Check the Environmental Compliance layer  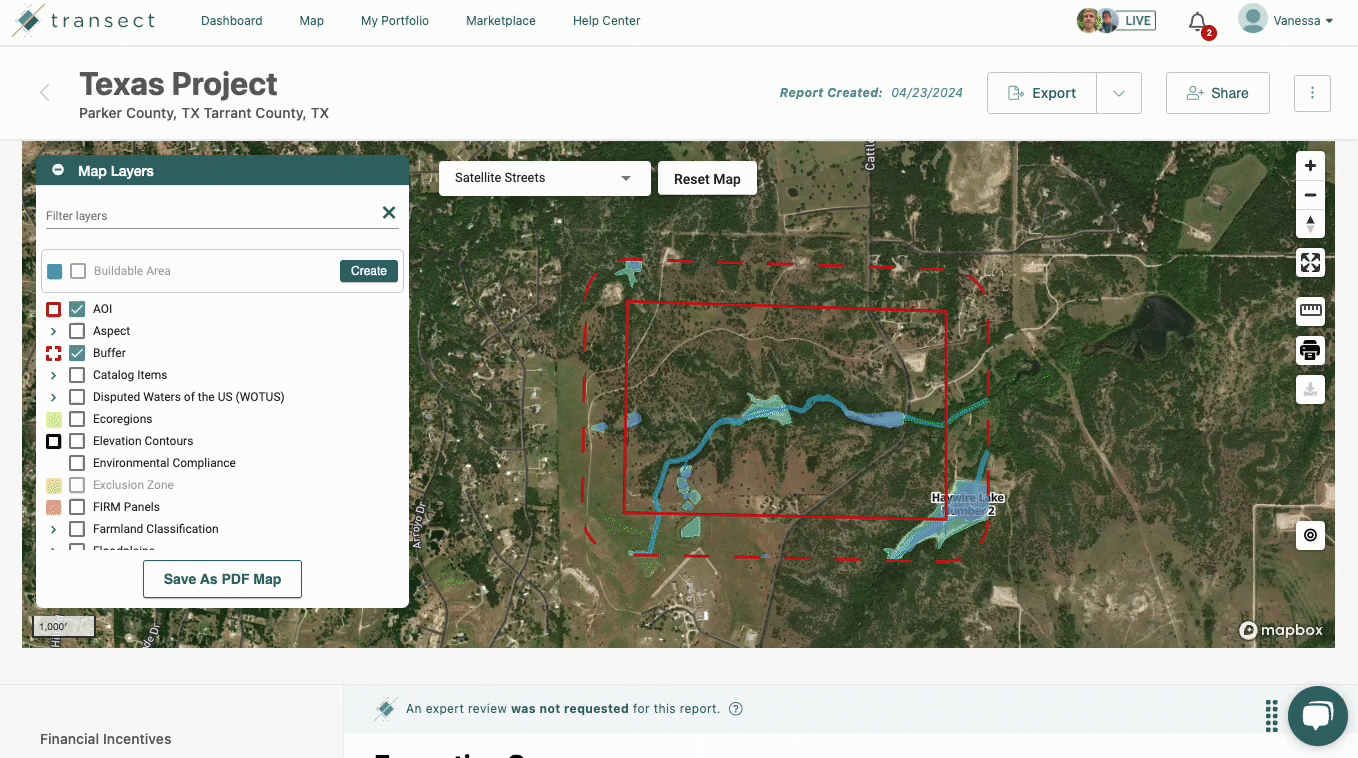(77, 463)
